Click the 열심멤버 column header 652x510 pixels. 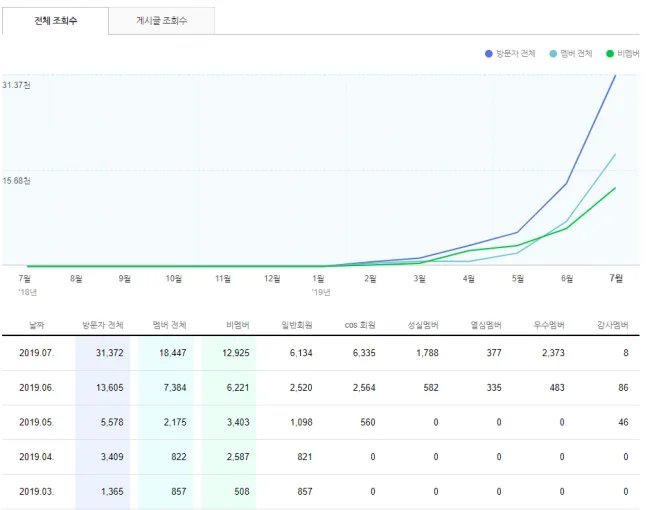pyautogui.click(x=486, y=325)
